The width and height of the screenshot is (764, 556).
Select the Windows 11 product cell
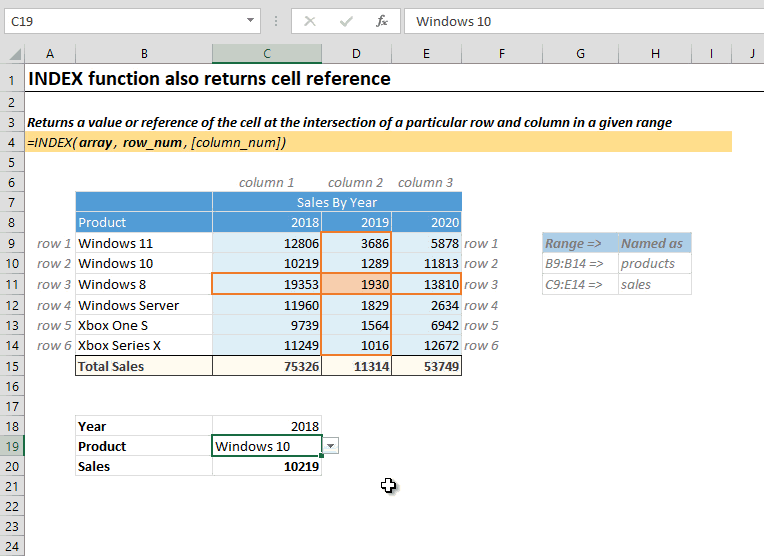[x=144, y=243]
